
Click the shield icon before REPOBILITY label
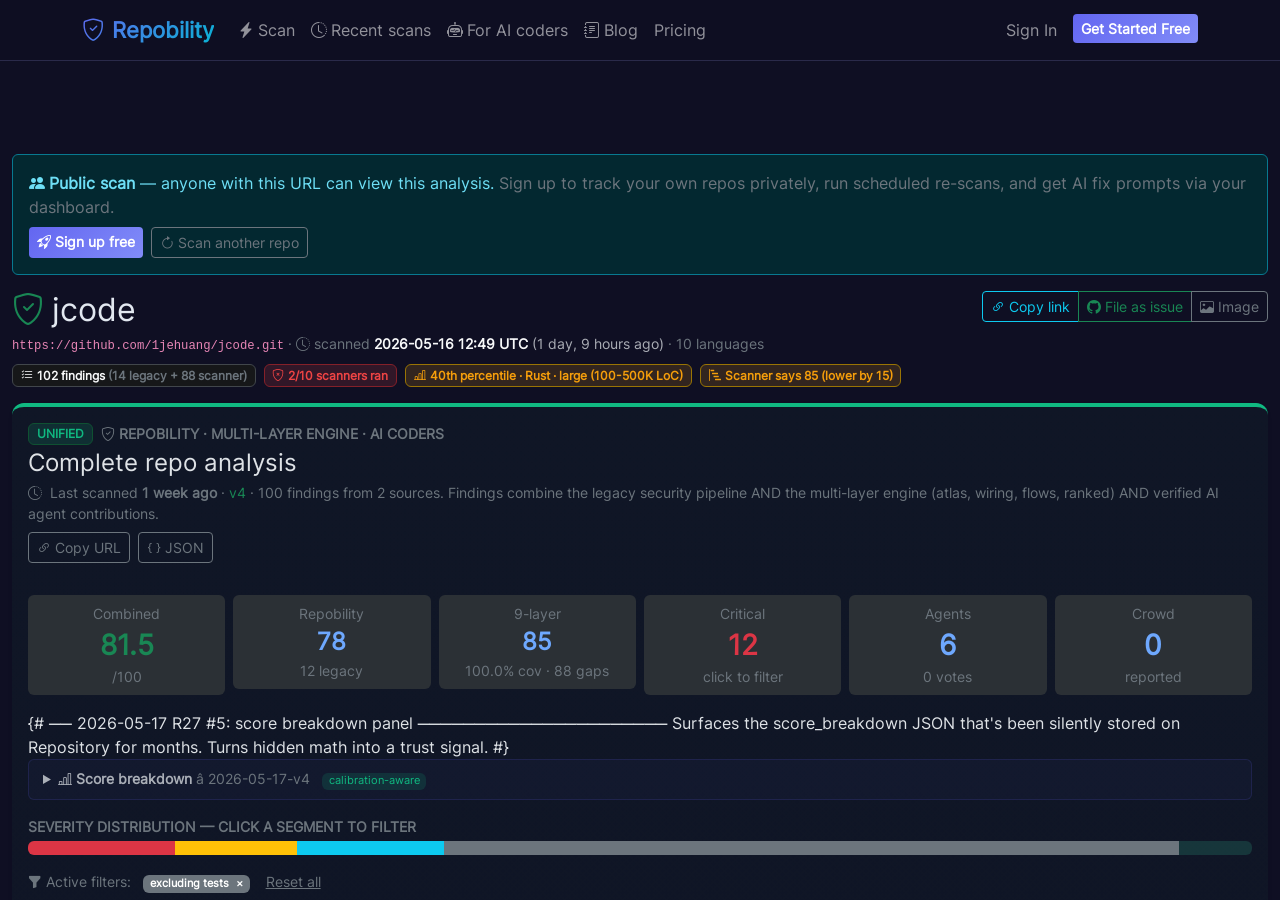tap(108, 434)
